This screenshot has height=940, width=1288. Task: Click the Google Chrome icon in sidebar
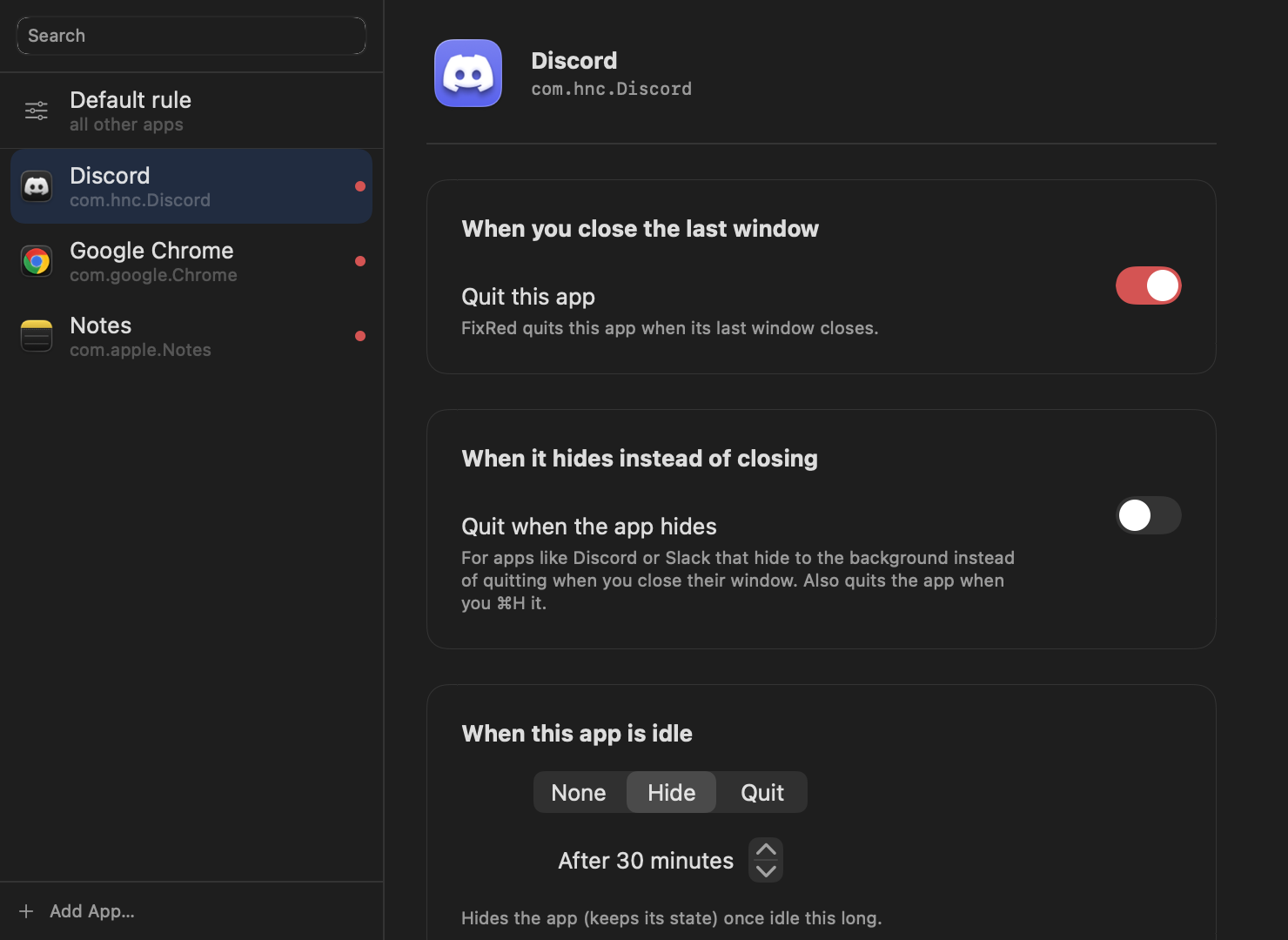[x=37, y=261]
